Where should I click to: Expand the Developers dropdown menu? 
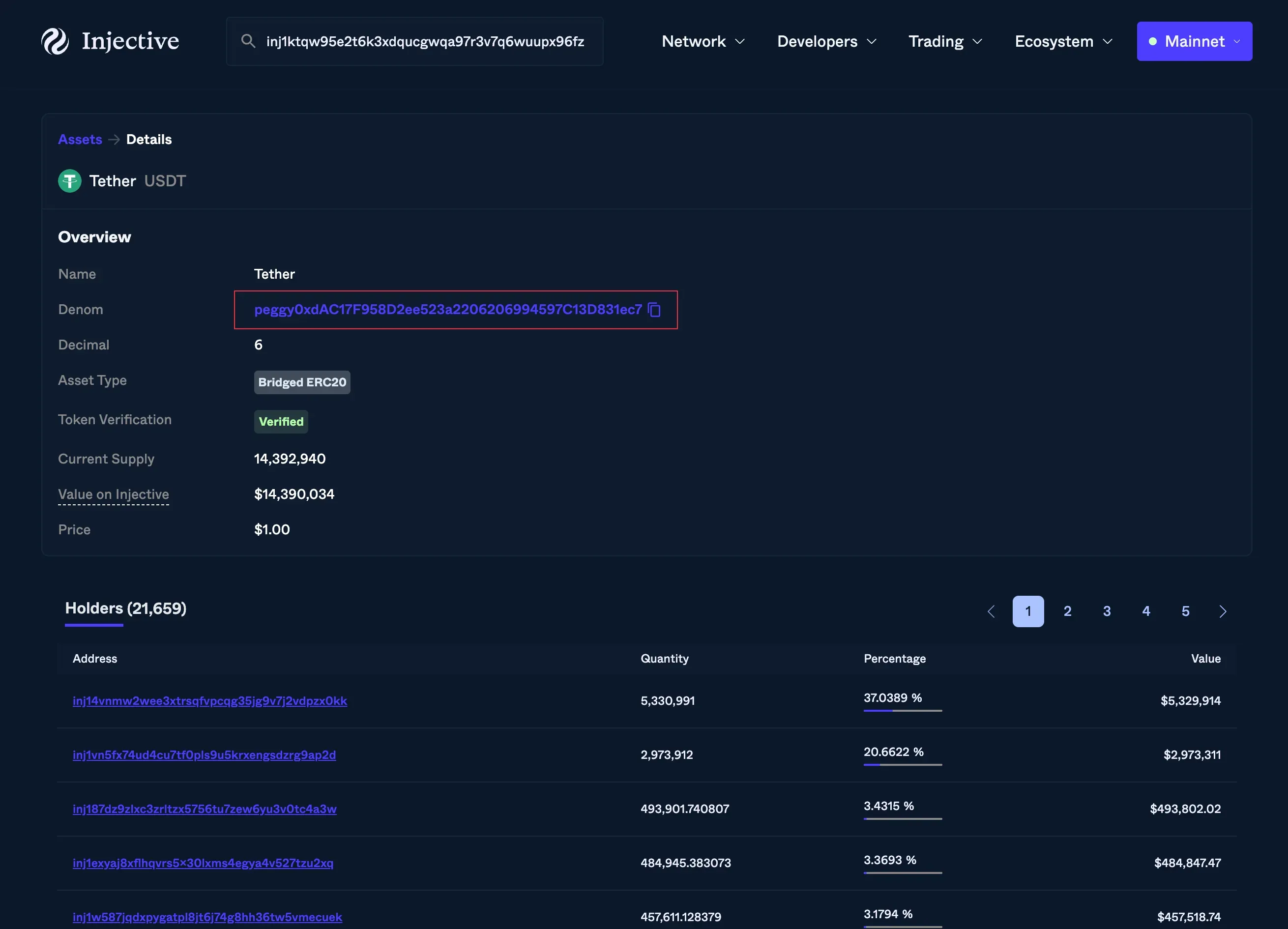point(827,41)
